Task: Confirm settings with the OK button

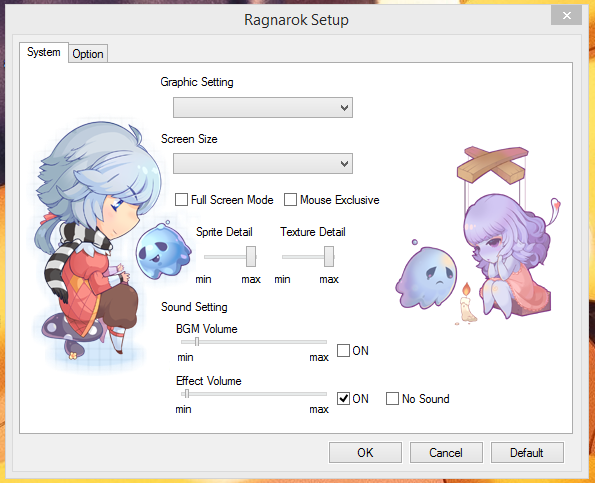Action: pyautogui.click(x=365, y=452)
